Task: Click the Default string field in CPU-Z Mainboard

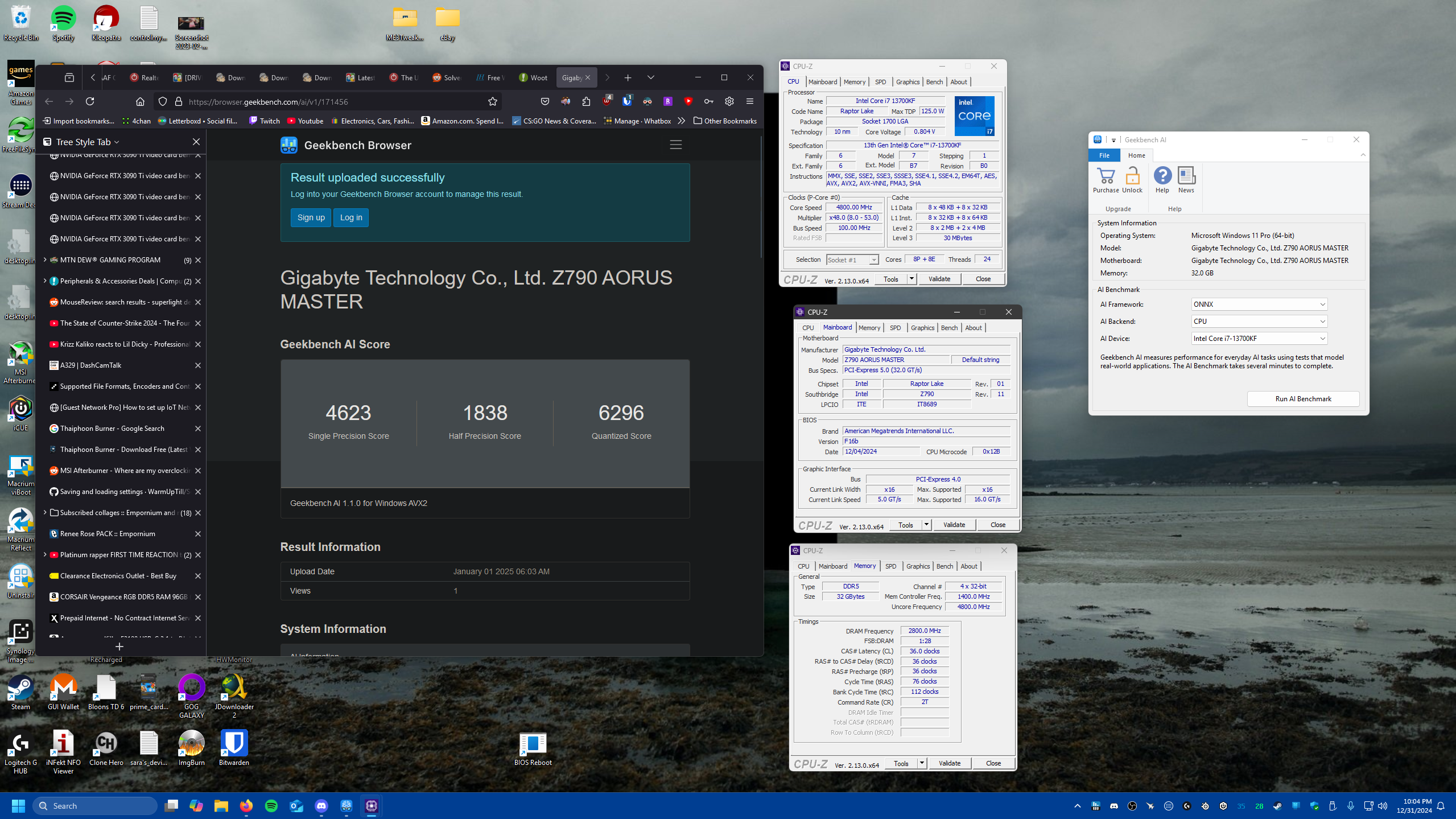Action: [x=980, y=360]
